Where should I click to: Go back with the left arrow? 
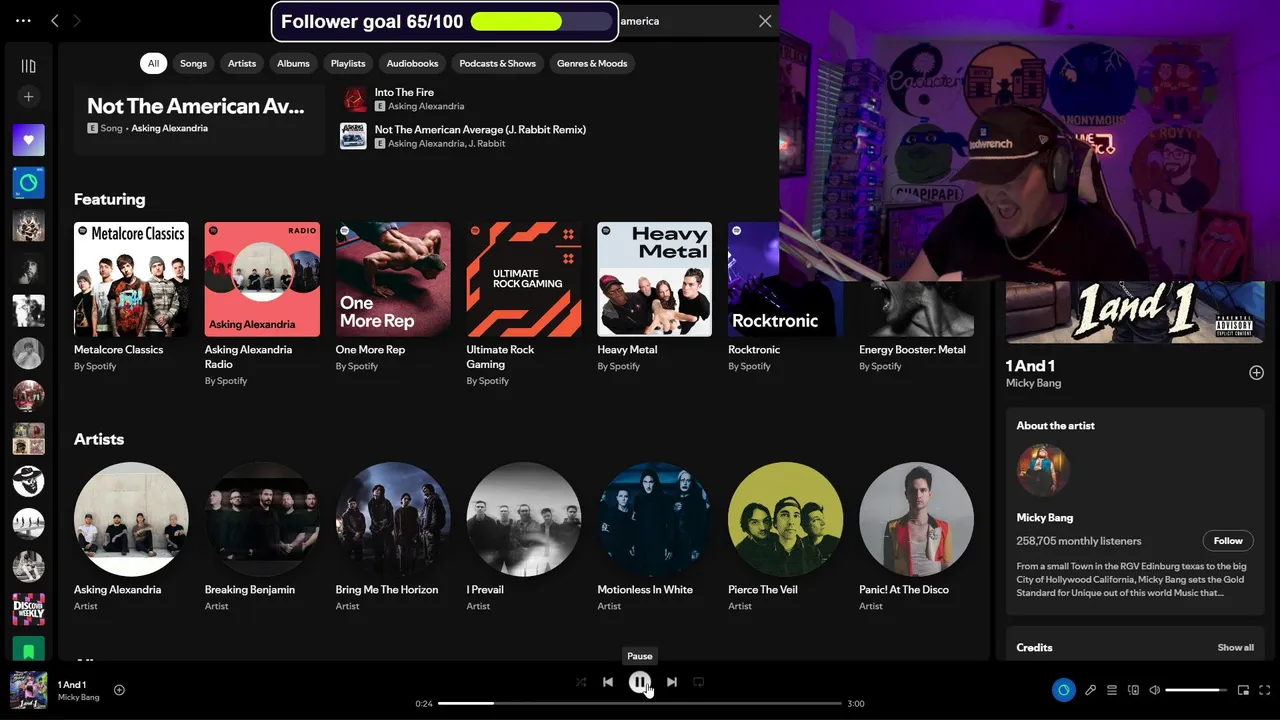click(55, 20)
